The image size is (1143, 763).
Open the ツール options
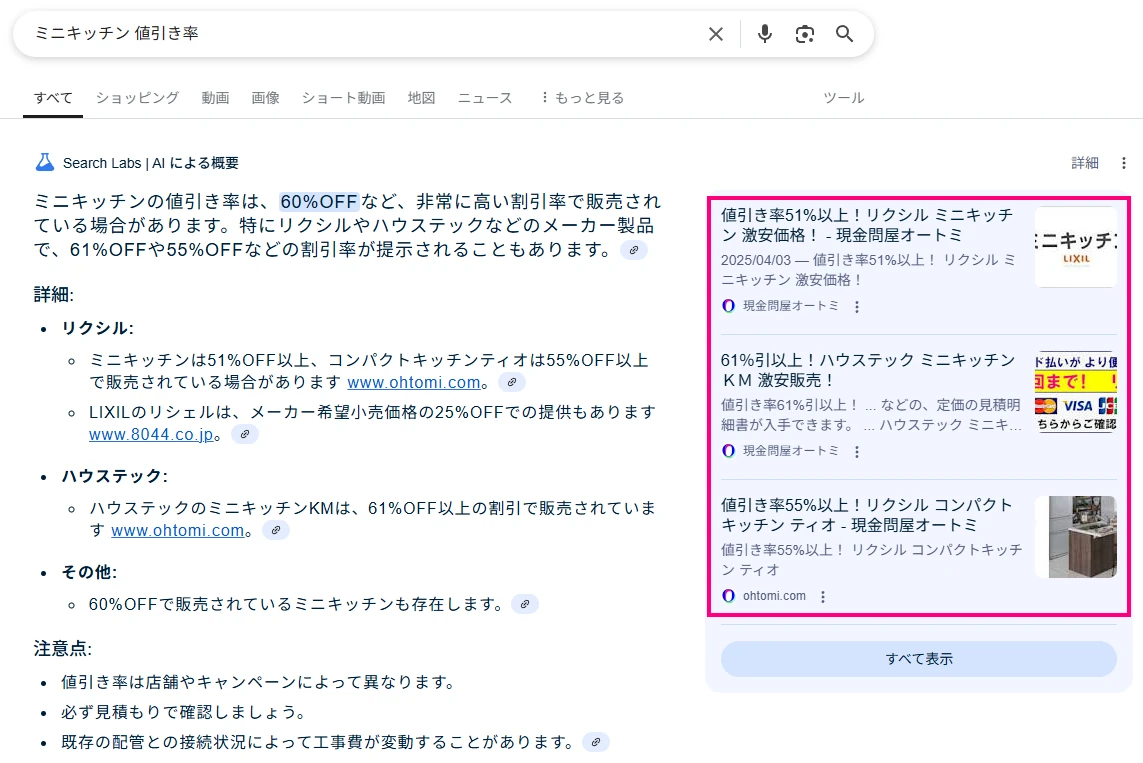tap(843, 98)
